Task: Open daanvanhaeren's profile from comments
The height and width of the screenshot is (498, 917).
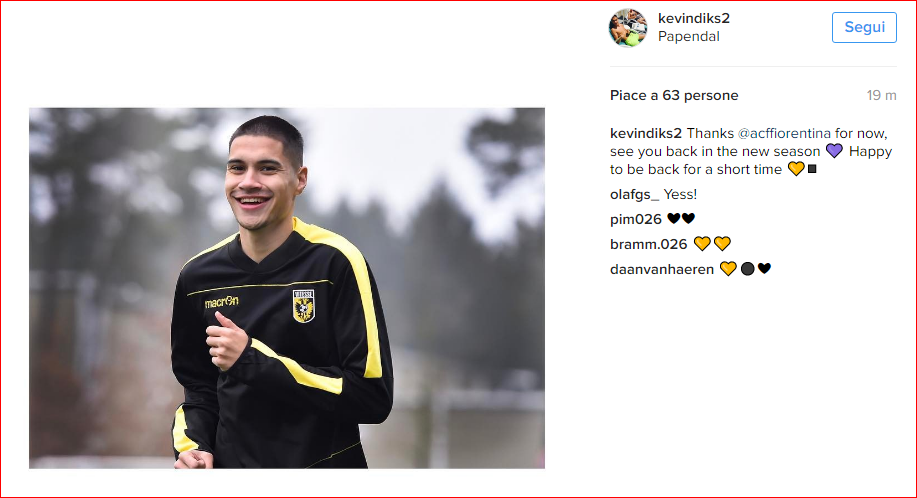Action: (x=662, y=268)
